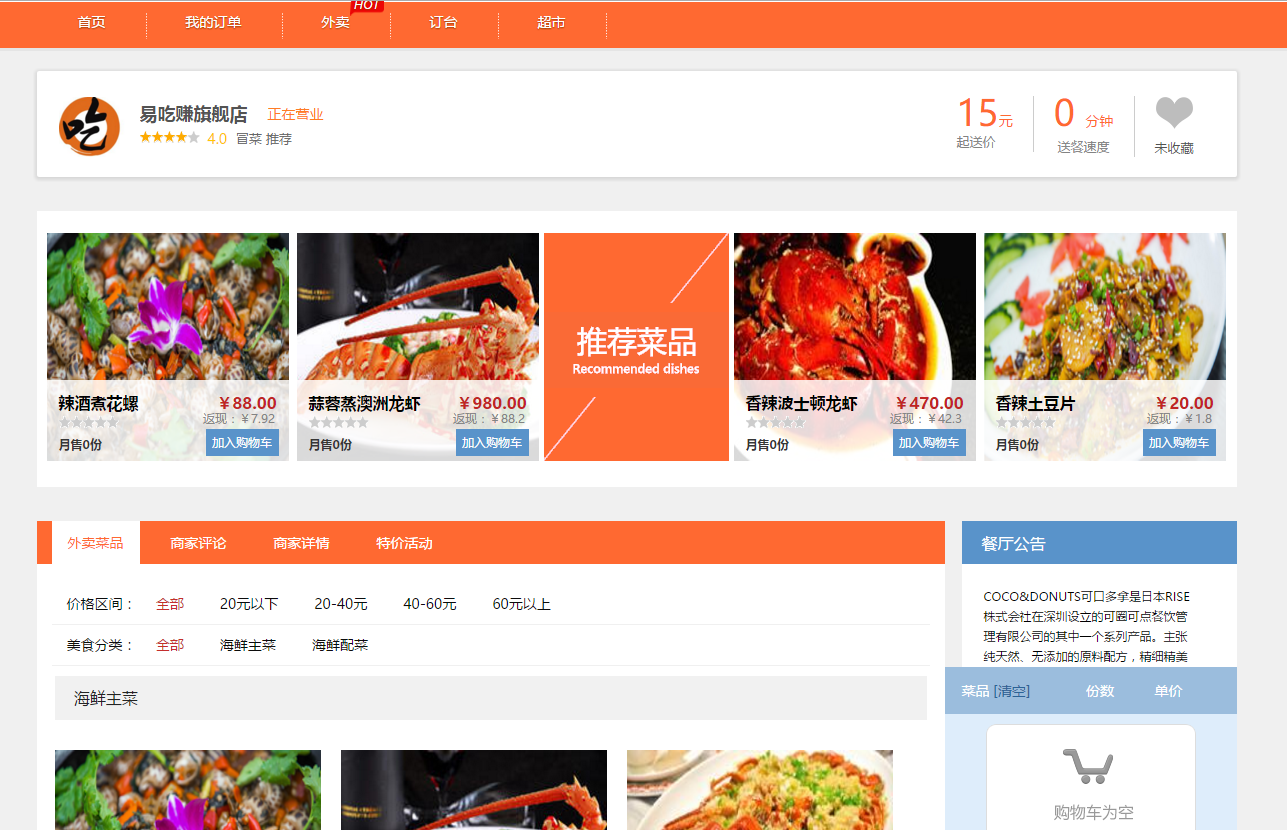Open the 香辣土豆片 recommended dish photo
This screenshot has width=1287, height=830.
tap(1105, 307)
